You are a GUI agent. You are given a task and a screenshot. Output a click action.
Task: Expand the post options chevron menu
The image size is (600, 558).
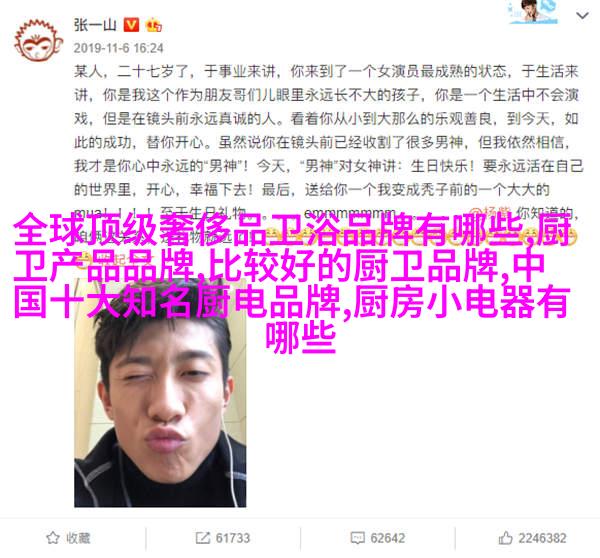(x=582, y=16)
